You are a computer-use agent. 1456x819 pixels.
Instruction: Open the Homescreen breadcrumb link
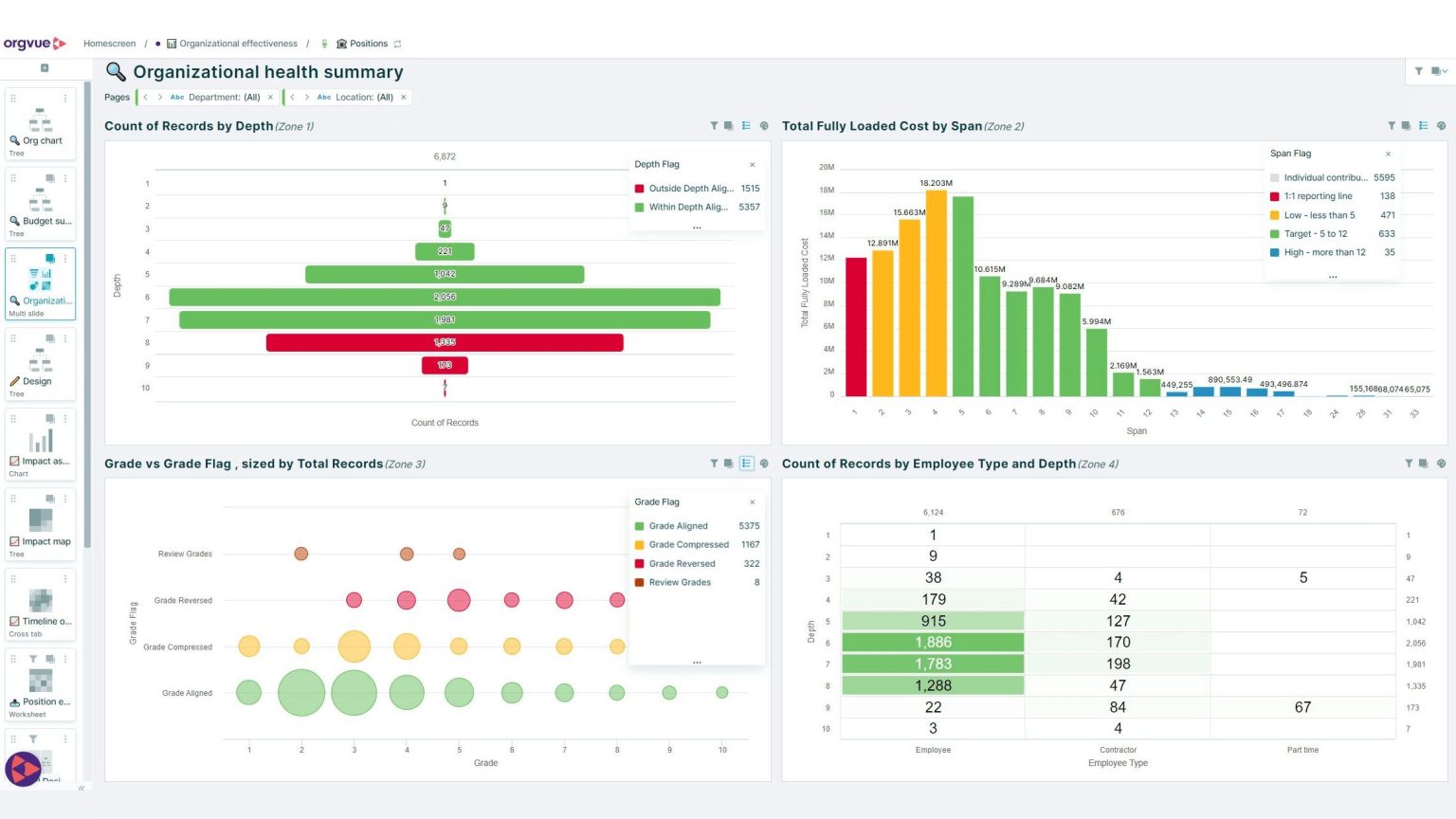(109, 43)
